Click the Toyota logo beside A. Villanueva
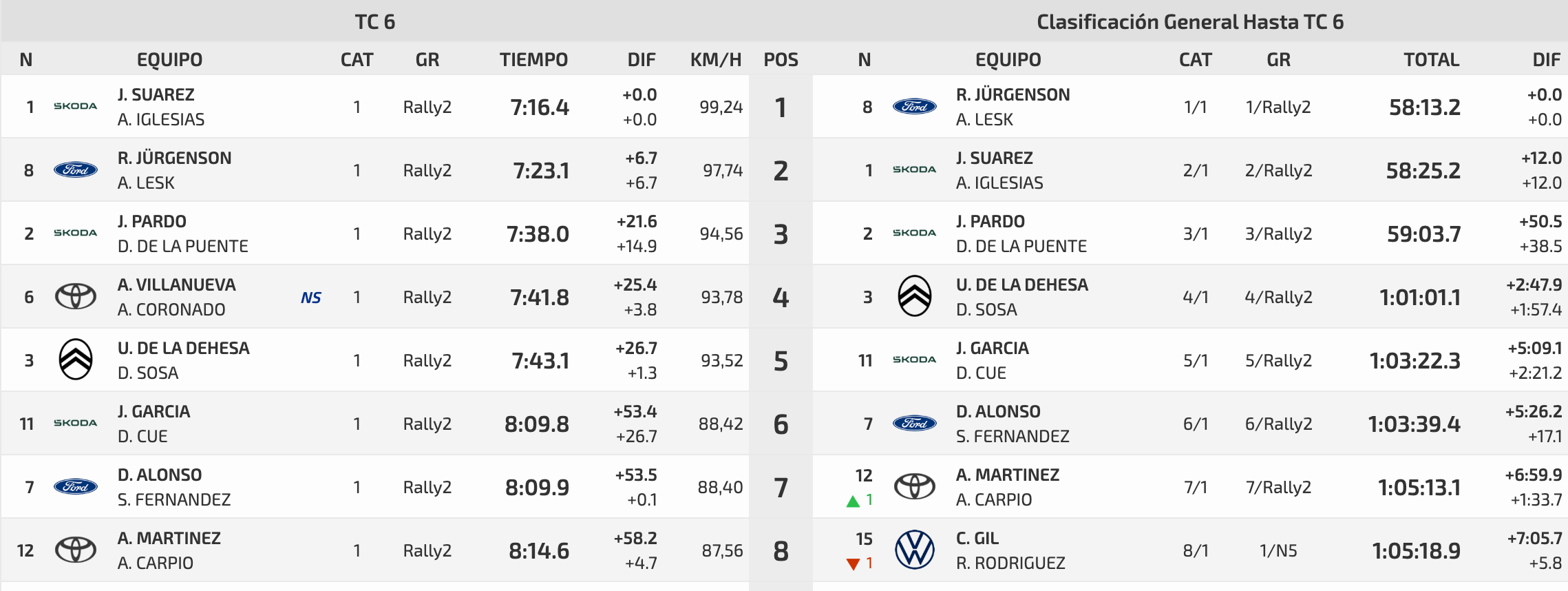Viewport: 1568px width, 591px height. pyautogui.click(x=75, y=296)
